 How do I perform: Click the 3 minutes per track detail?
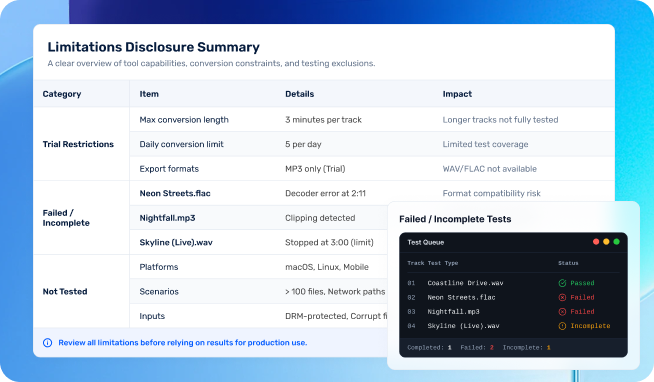[x=323, y=120]
